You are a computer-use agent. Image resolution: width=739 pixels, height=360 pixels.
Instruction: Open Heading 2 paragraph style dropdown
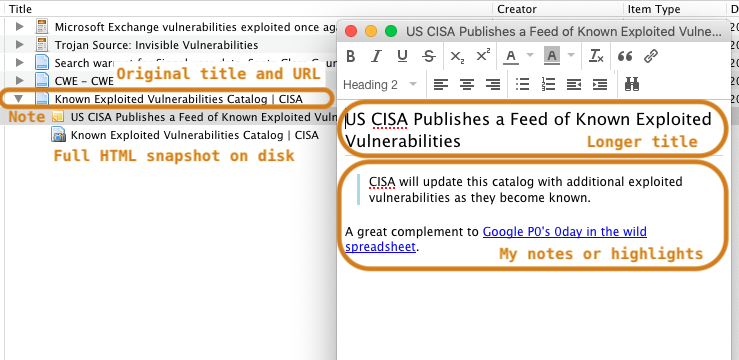point(380,85)
